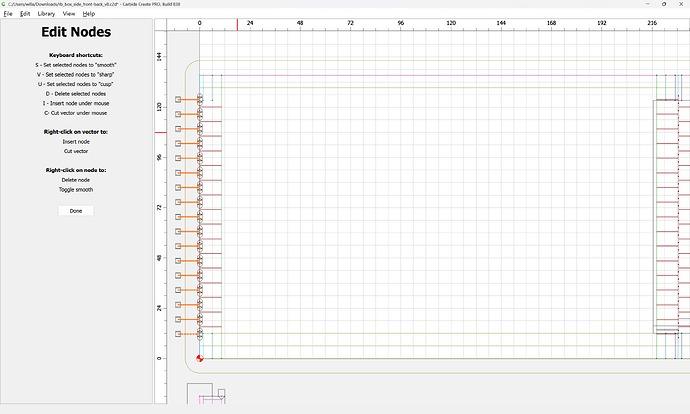Maximize the Carbide Create window
Viewport: 690px width, 414px height.
(x=653, y=4)
